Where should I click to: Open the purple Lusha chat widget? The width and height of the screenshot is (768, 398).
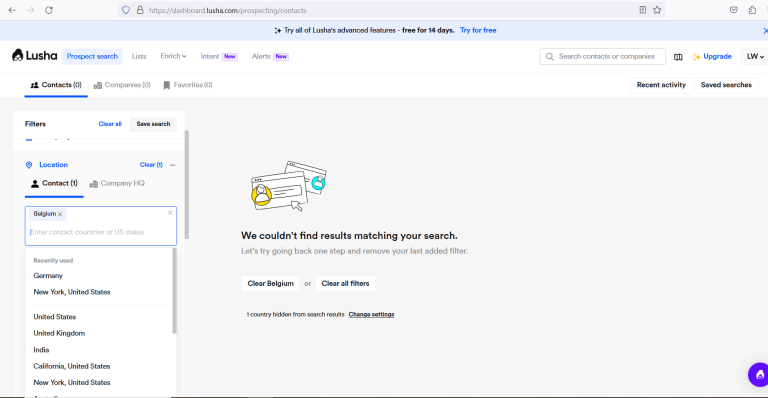click(758, 375)
